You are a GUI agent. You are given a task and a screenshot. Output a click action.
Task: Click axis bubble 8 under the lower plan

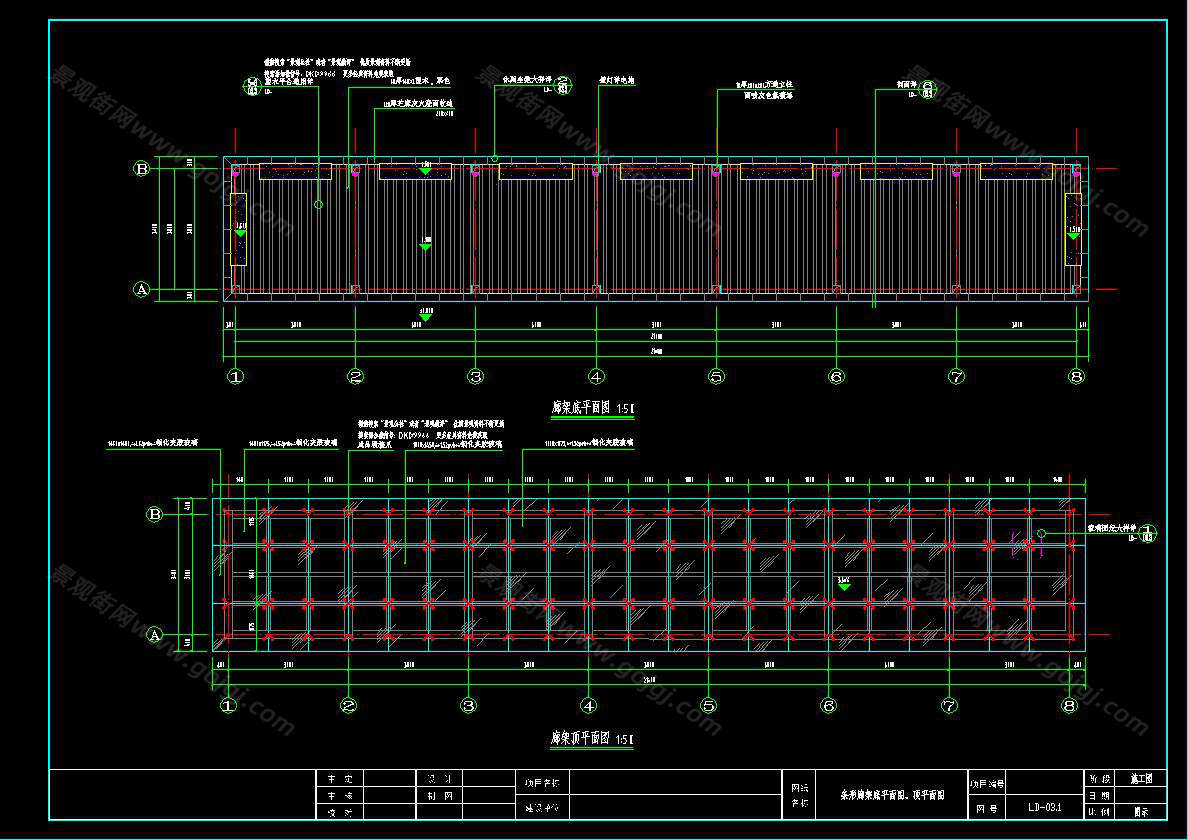(x=1069, y=706)
